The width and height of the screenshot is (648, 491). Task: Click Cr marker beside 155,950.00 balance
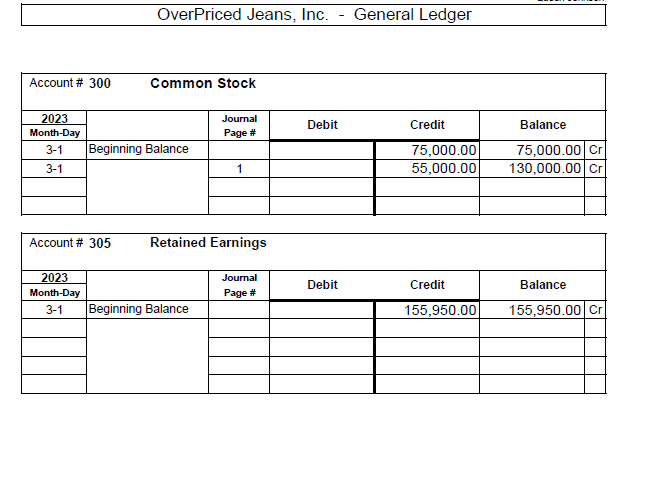click(x=595, y=310)
